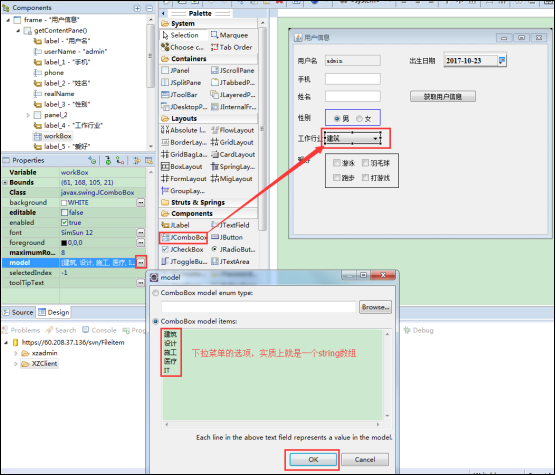
Task: Check the 打游戏 checkbox
Action: click(x=365, y=178)
